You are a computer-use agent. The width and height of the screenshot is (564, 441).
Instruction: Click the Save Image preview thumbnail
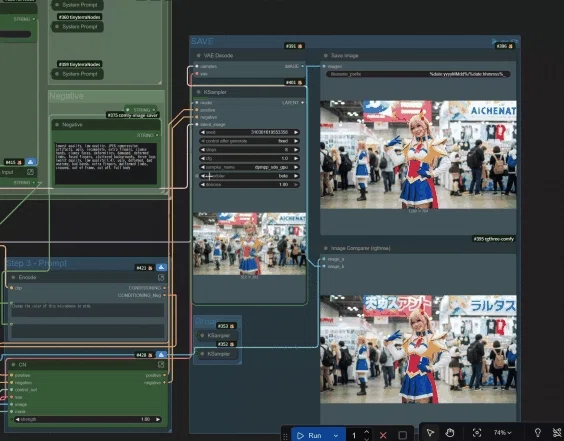(418, 155)
